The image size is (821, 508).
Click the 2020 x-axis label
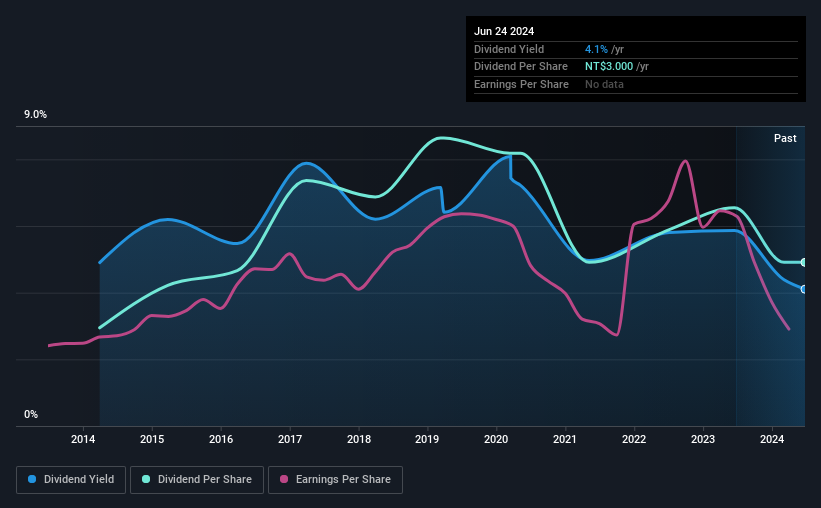click(x=496, y=439)
